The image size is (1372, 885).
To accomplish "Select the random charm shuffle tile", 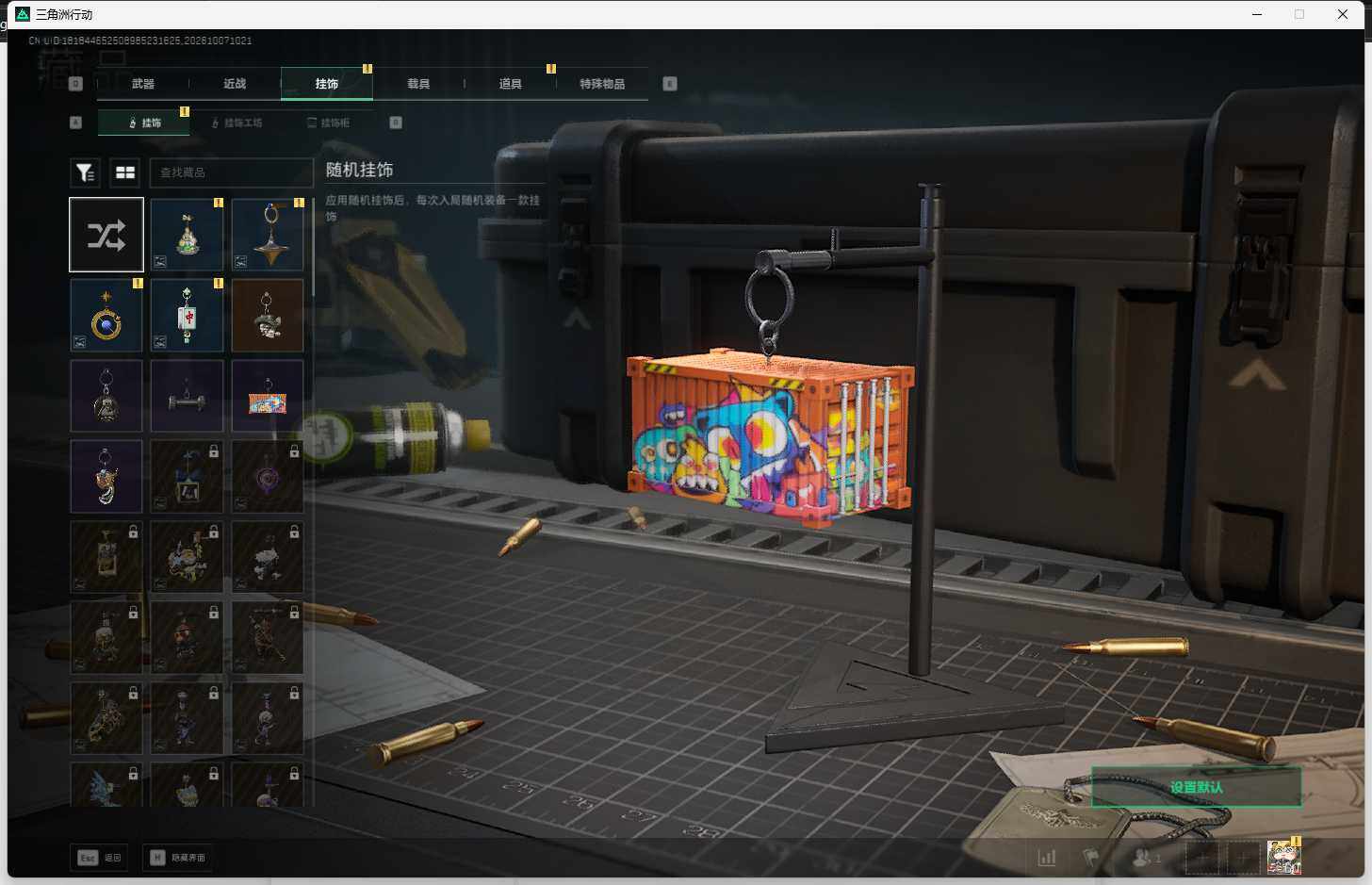I will 106,235.
